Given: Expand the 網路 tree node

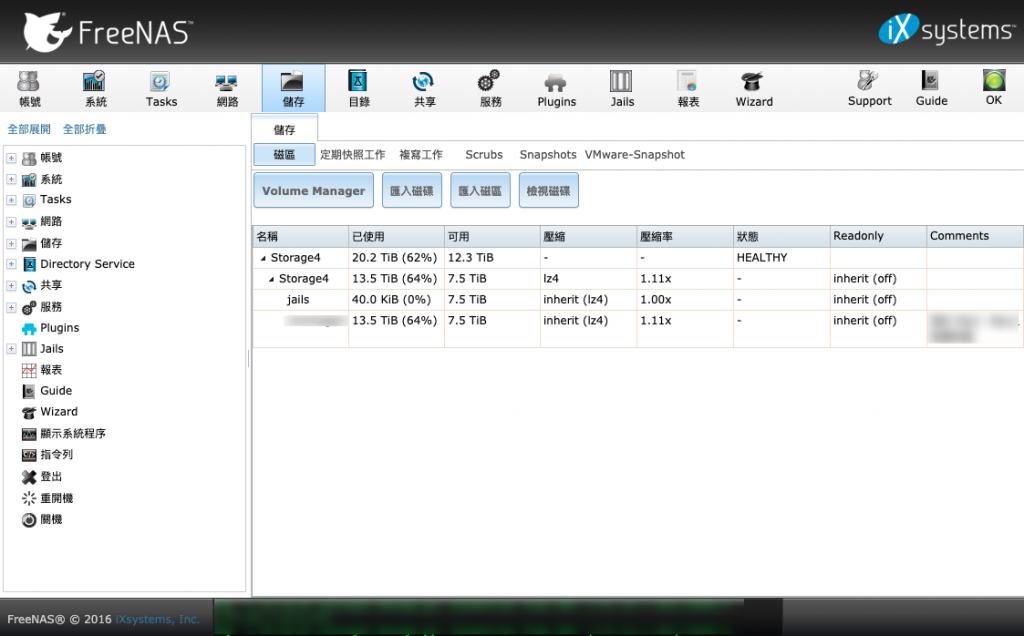Looking at the screenshot, I should tap(11, 222).
